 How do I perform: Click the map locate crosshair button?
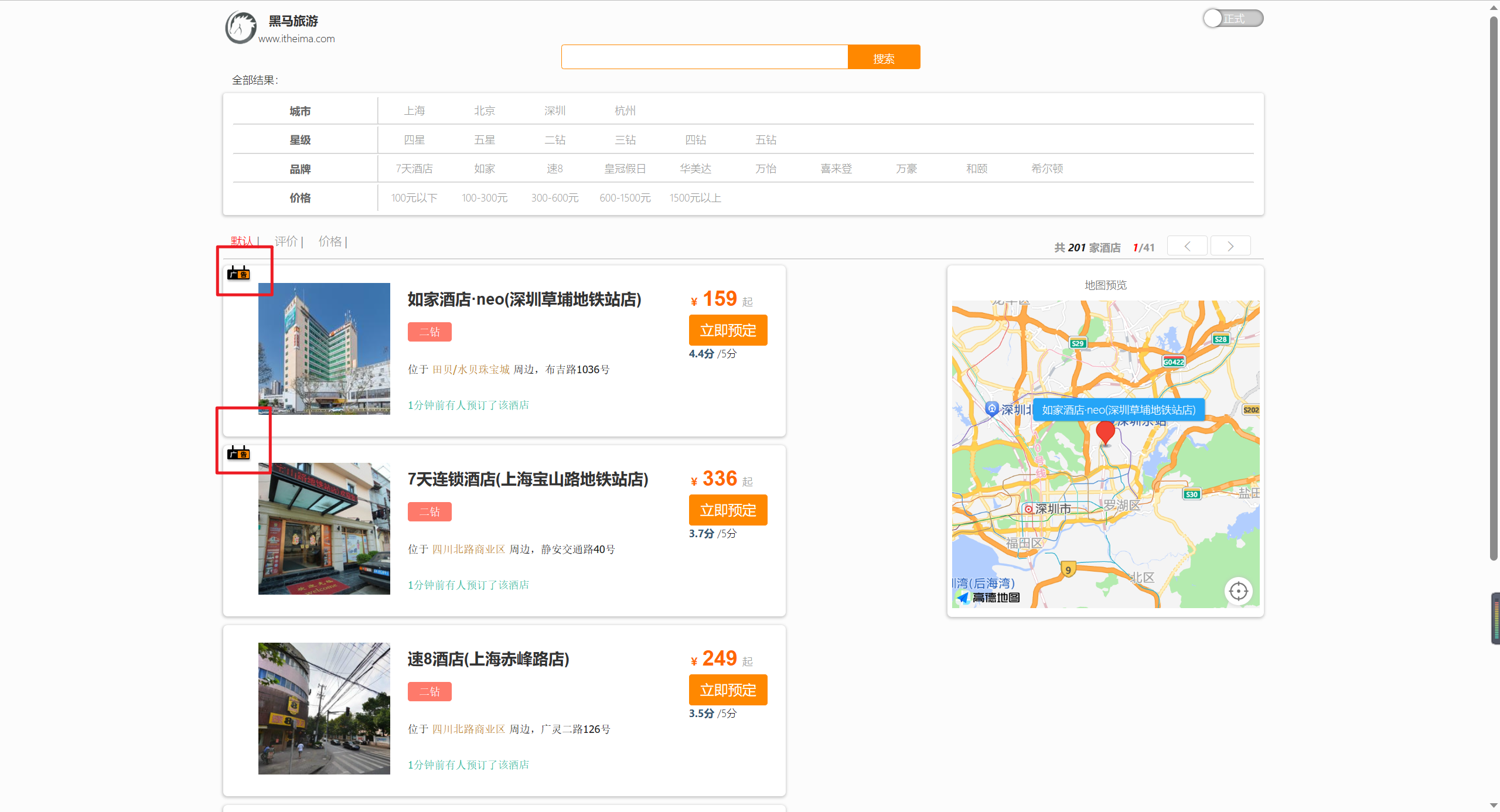[x=1238, y=591]
